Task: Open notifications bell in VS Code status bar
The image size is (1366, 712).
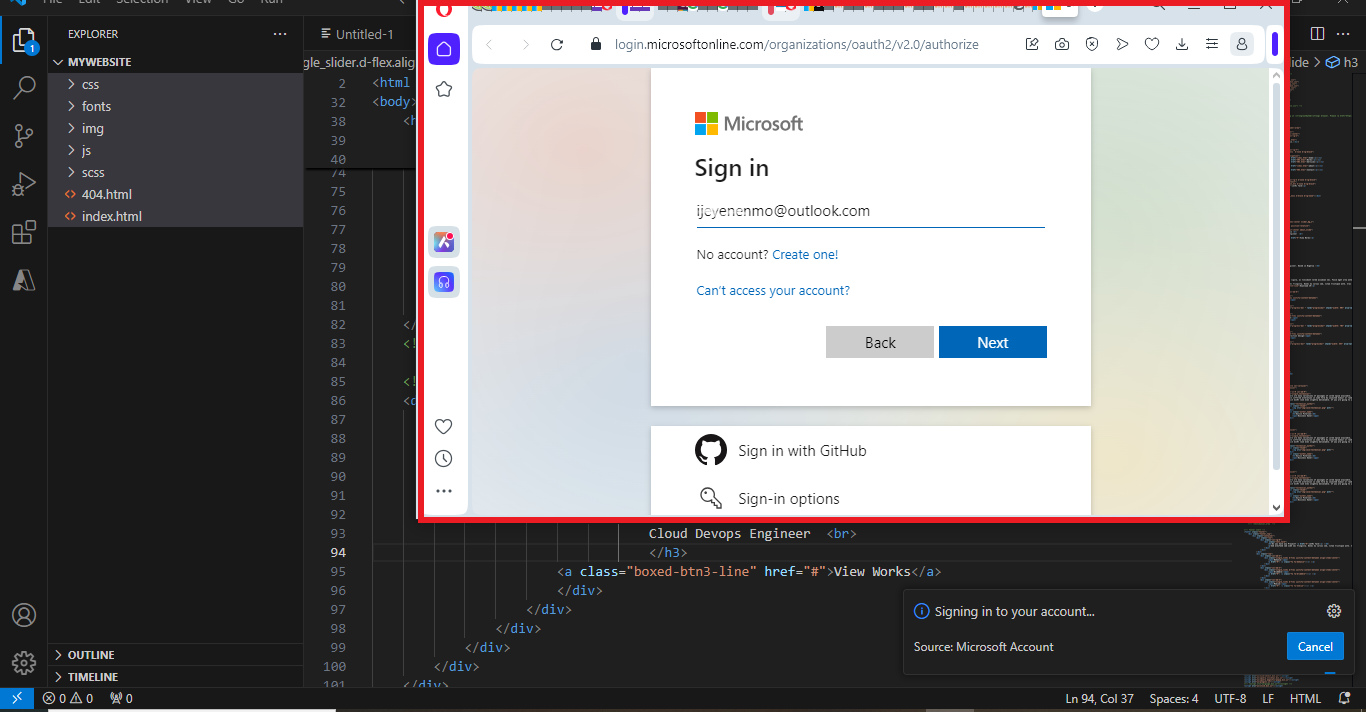Action: click(1344, 698)
